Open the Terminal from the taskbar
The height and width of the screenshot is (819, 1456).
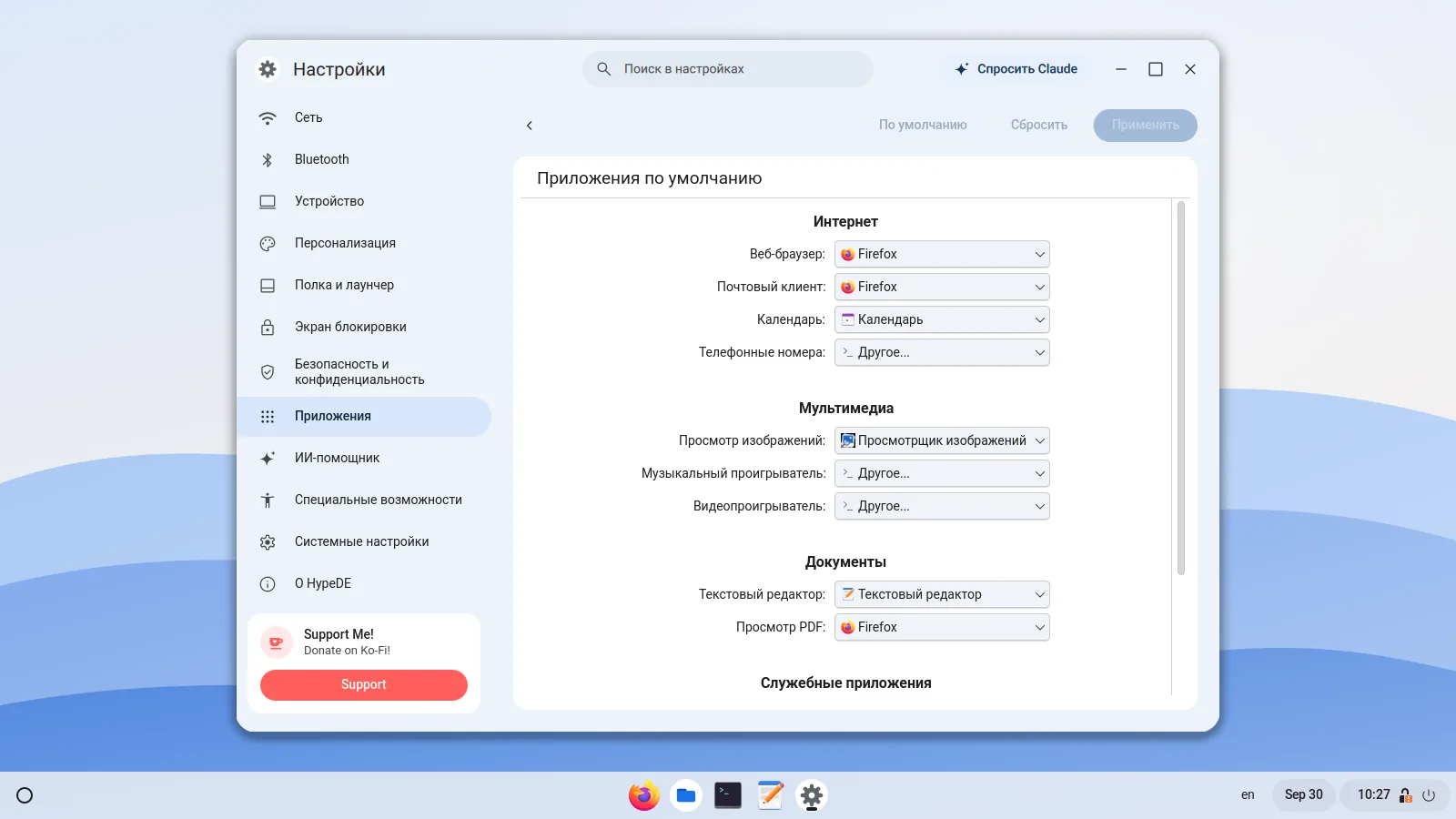click(728, 795)
